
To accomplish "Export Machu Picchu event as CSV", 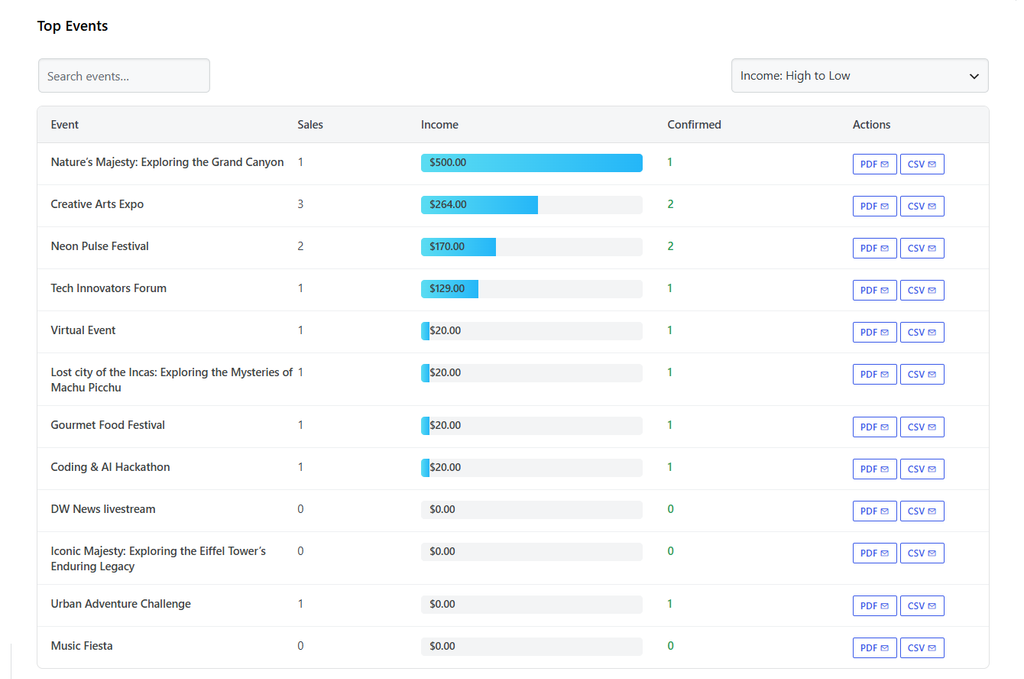I will coord(922,374).
